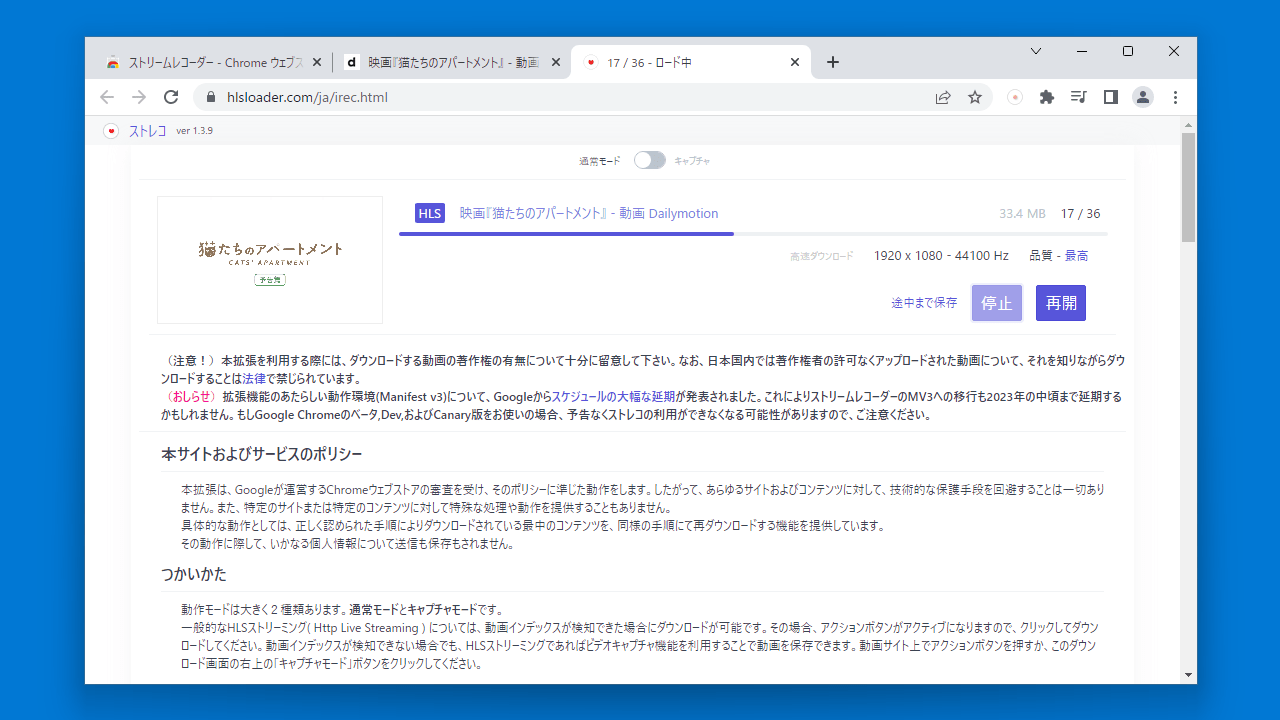Viewport: 1280px width, 720px height.
Task: Open the tab search chevron in title bar
Action: tap(1036, 51)
